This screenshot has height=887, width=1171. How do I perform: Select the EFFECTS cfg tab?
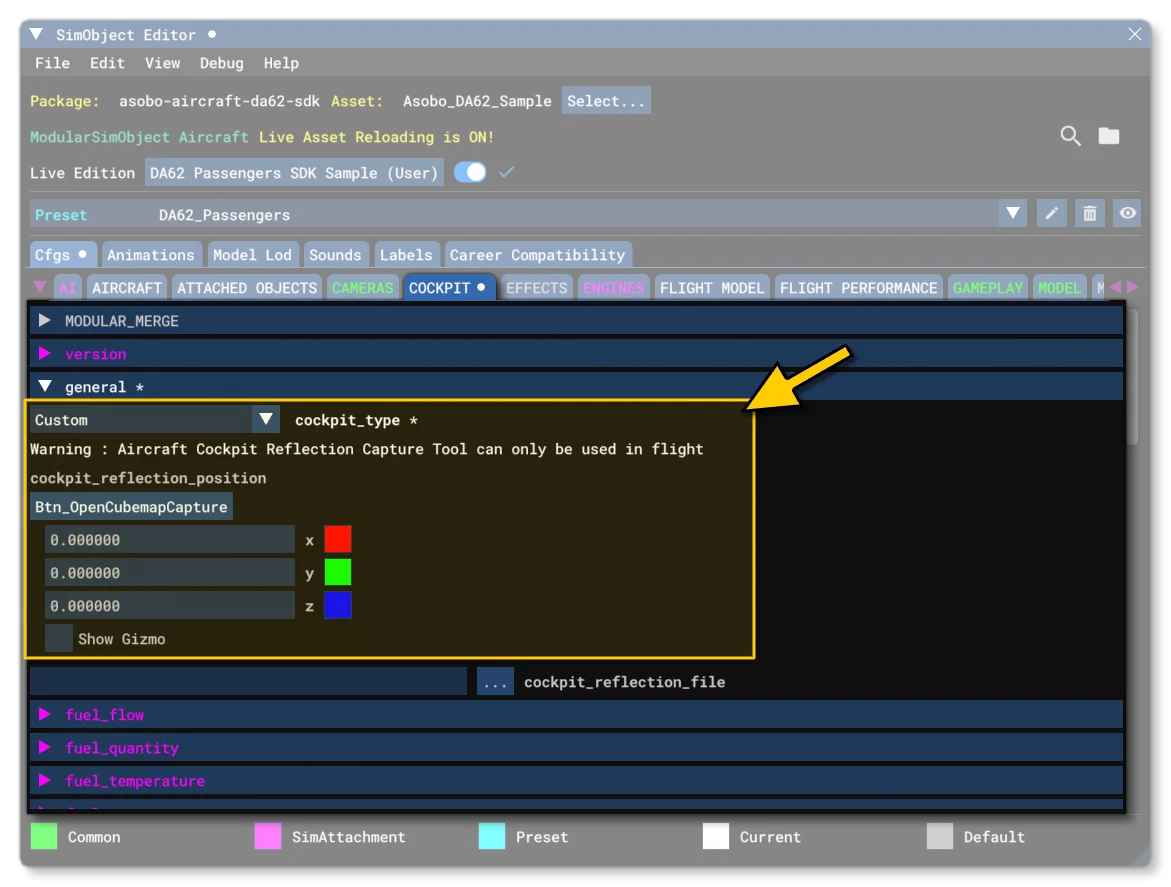tap(536, 288)
